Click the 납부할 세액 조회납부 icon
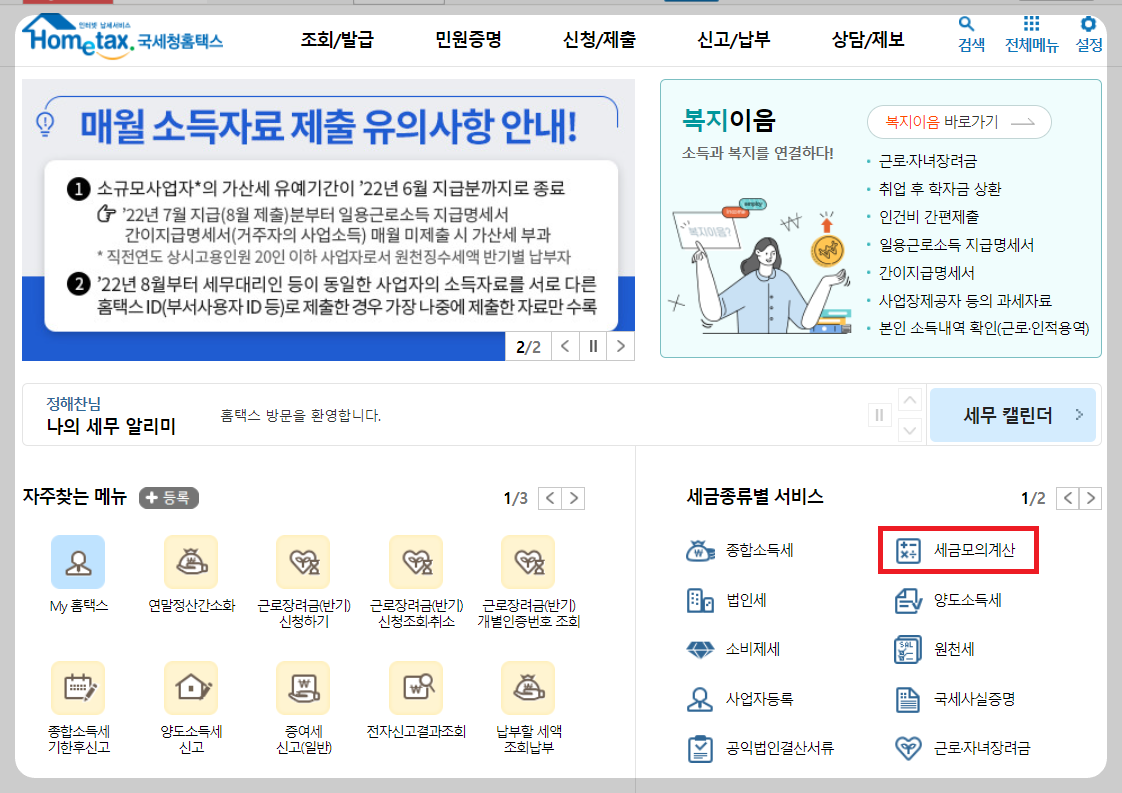This screenshot has width=1122, height=793. point(527,687)
